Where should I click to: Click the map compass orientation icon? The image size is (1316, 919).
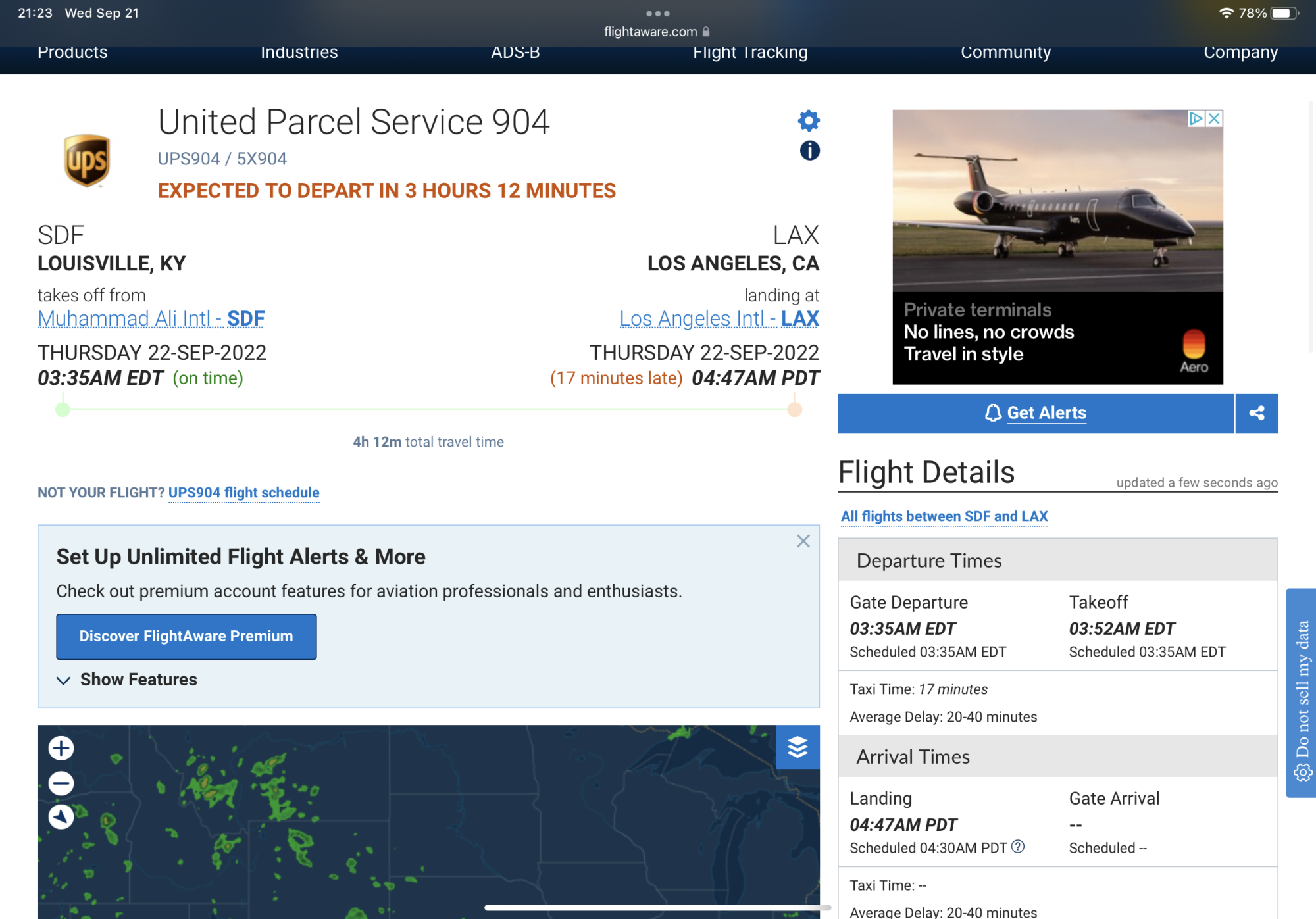coord(61,817)
